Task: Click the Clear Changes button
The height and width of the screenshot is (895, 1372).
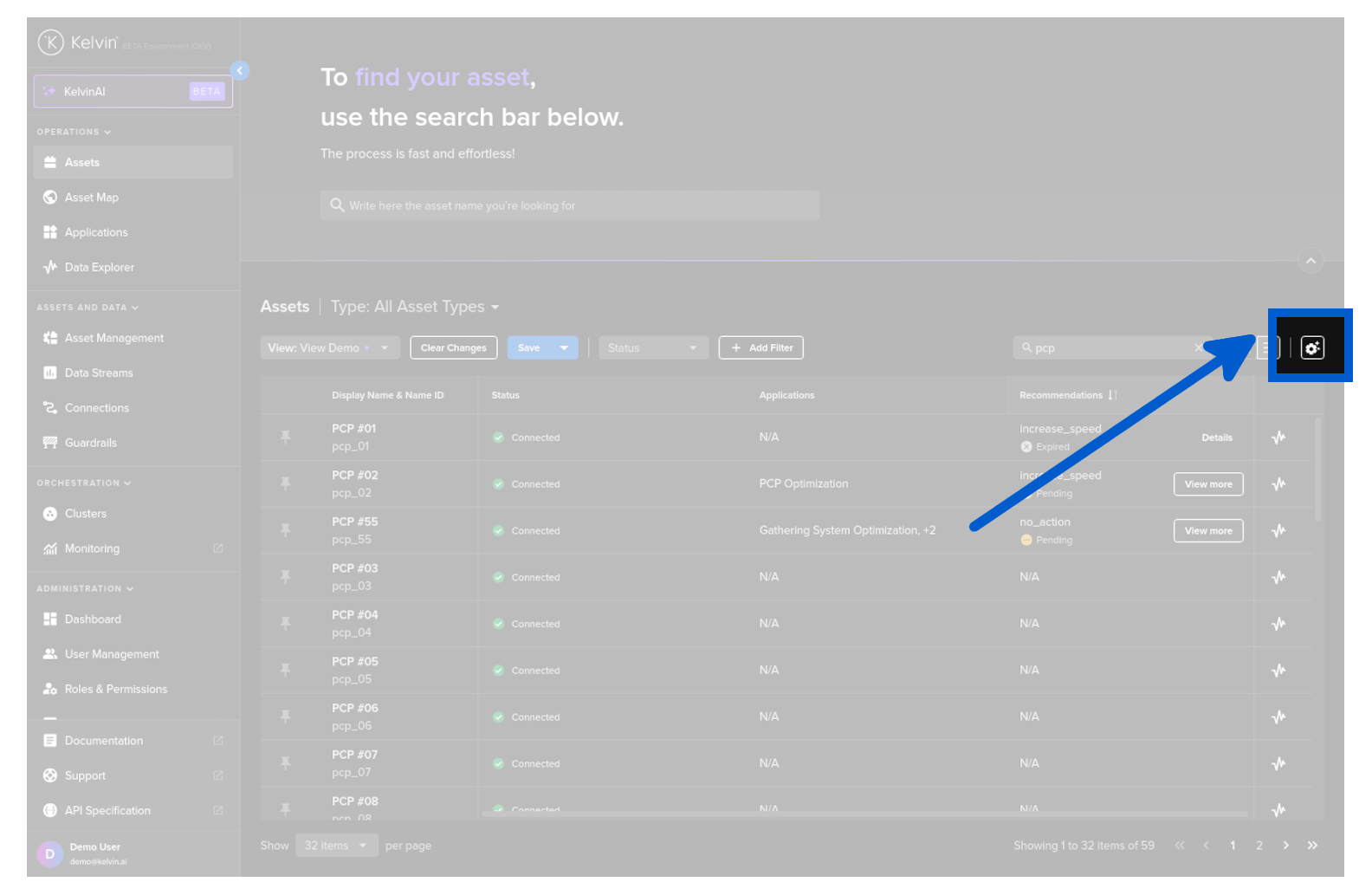Action: coord(453,348)
